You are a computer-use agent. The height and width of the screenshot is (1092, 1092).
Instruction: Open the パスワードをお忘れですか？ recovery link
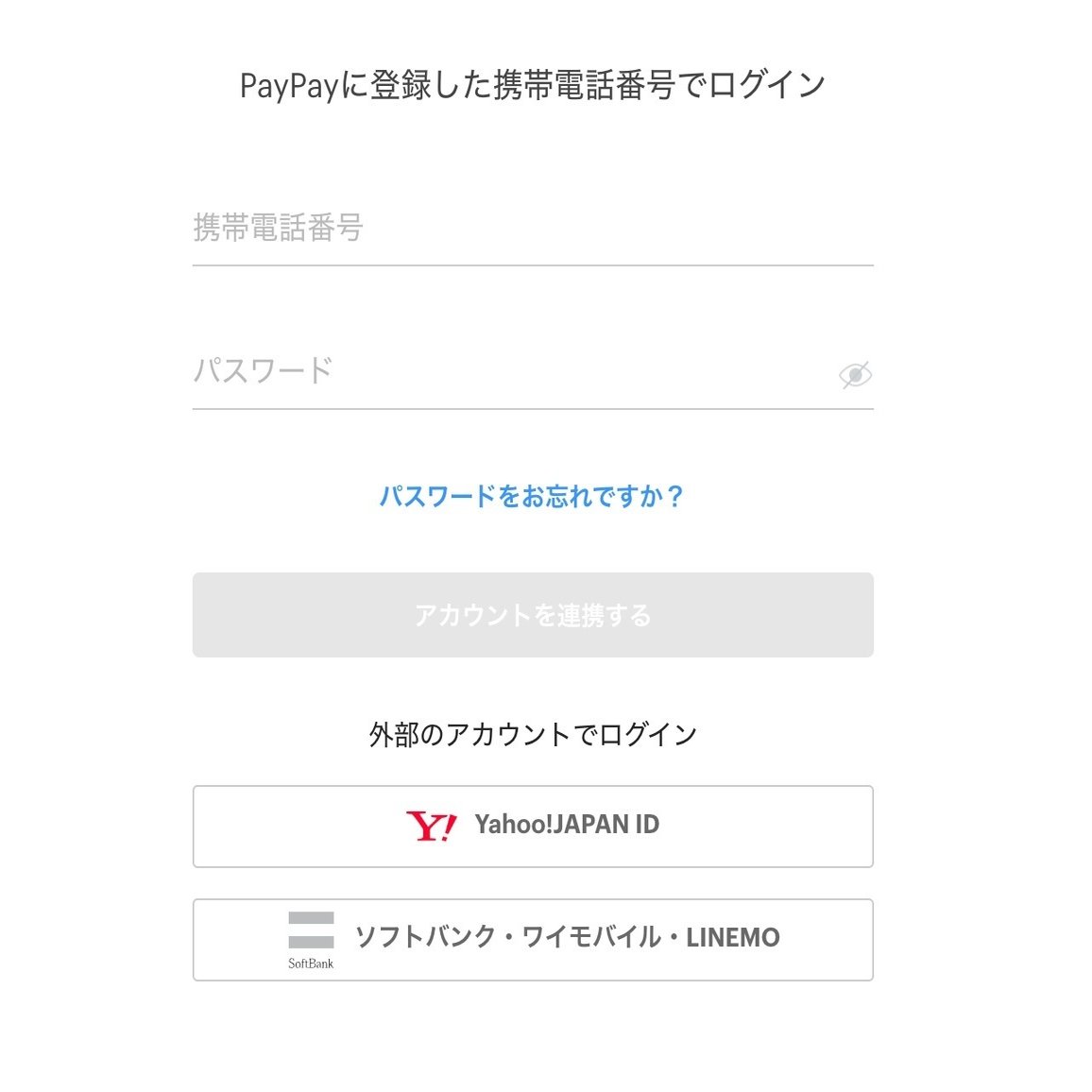pyautogui.click(x=532, y=495)
